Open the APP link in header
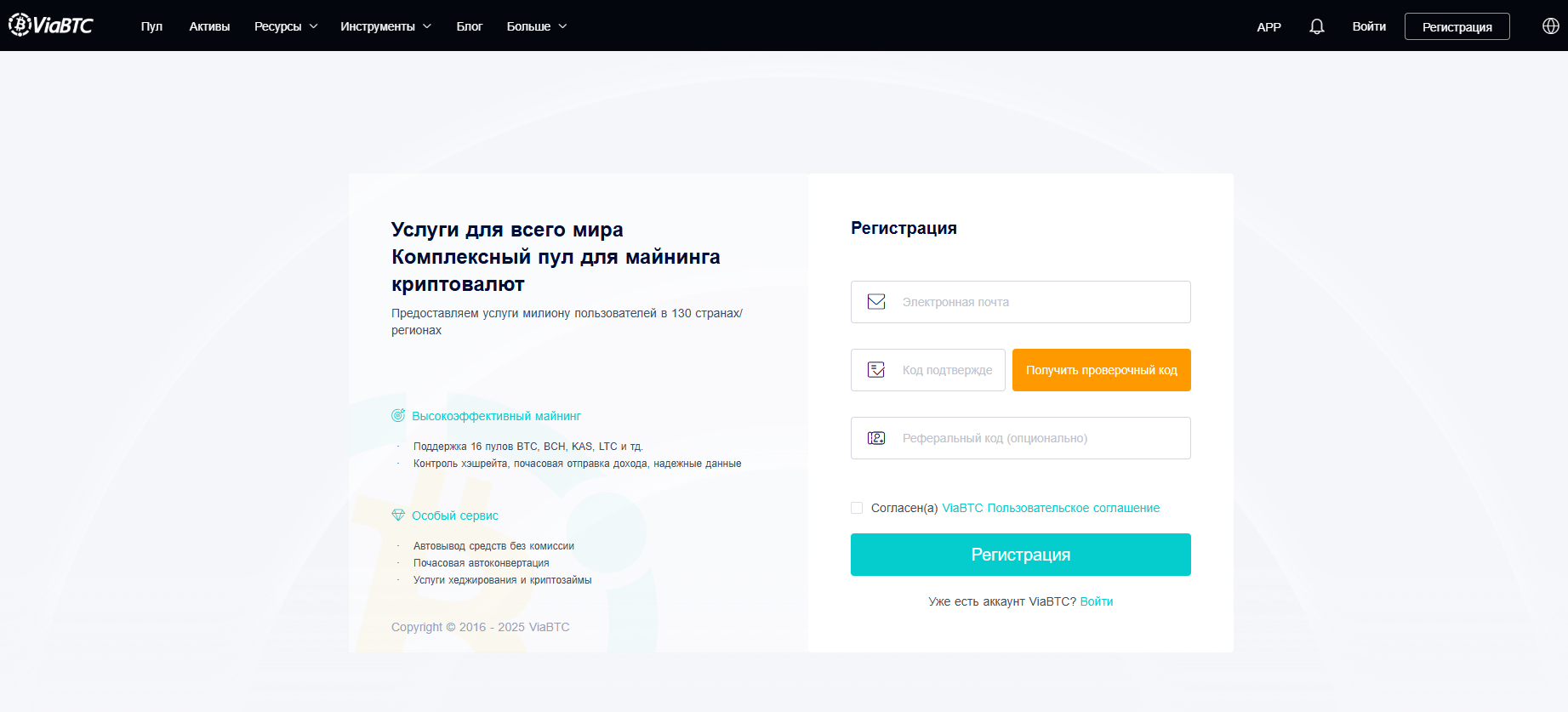1568x712 pixels. (1269, 26)
